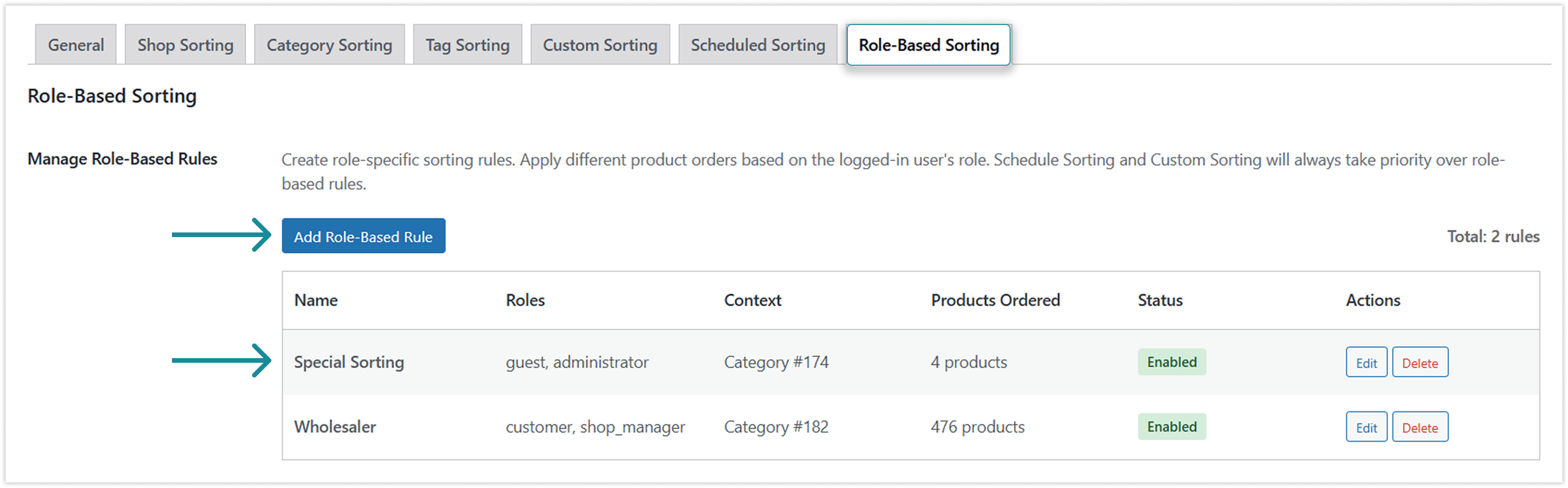
Task: Edit the Wholesaler rule
Action: pyautogui.click(x=1366, y=427)
